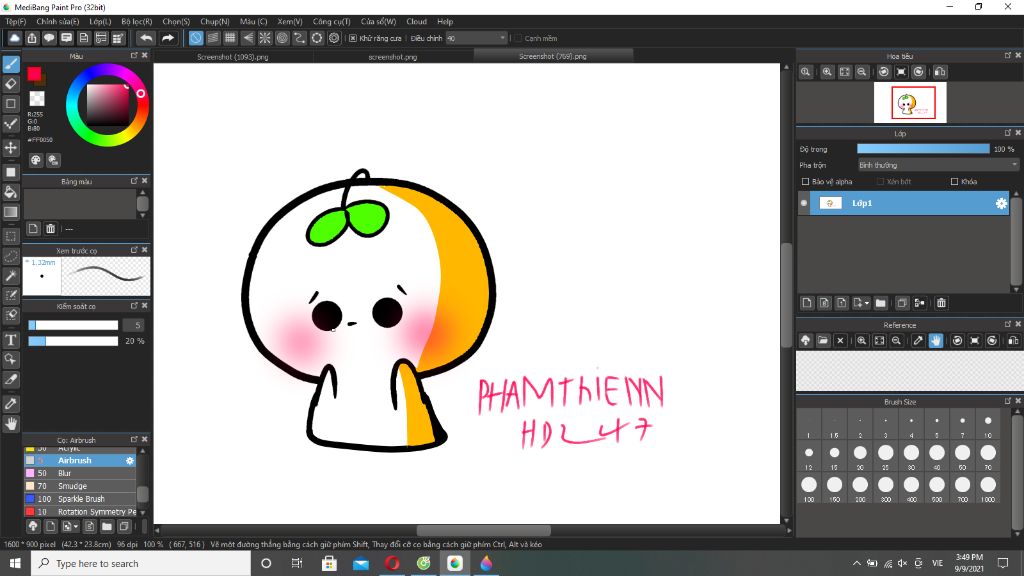Click the Navigator canvas thumbnail
The image size is (1024, 576).
pyautogui.click(x=910, y=103)
